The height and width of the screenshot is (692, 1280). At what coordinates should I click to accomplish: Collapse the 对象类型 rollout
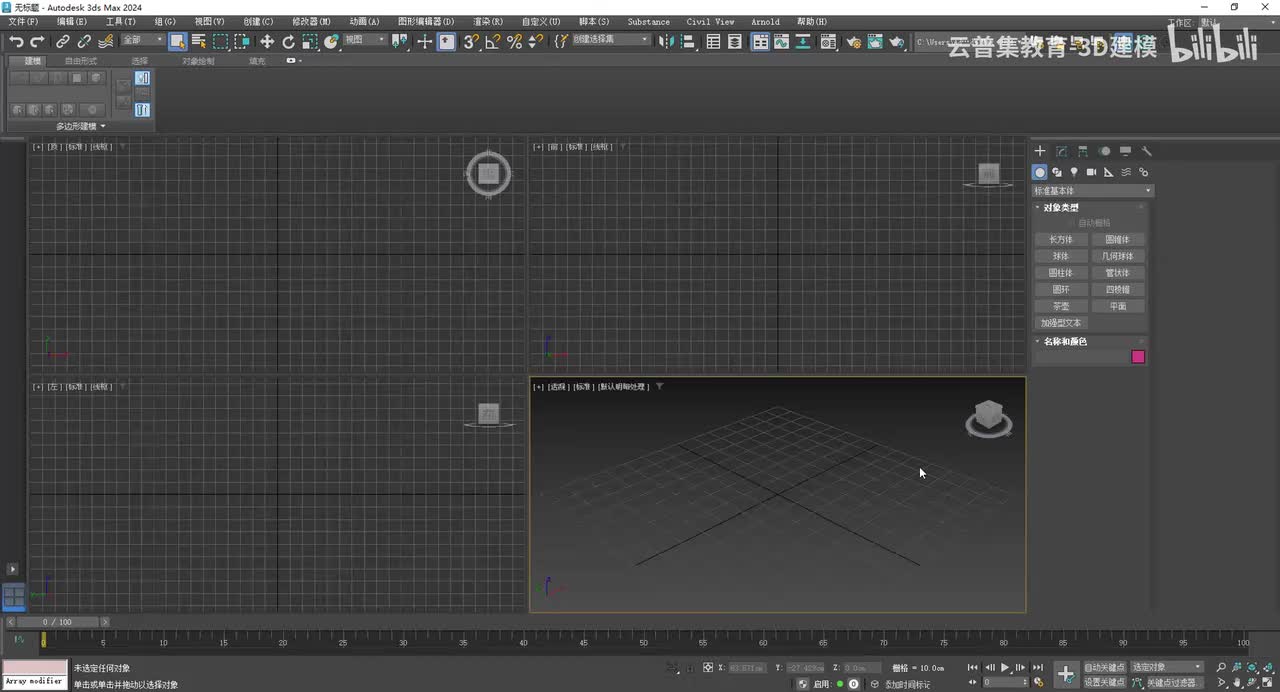(x=1061, y=208)
